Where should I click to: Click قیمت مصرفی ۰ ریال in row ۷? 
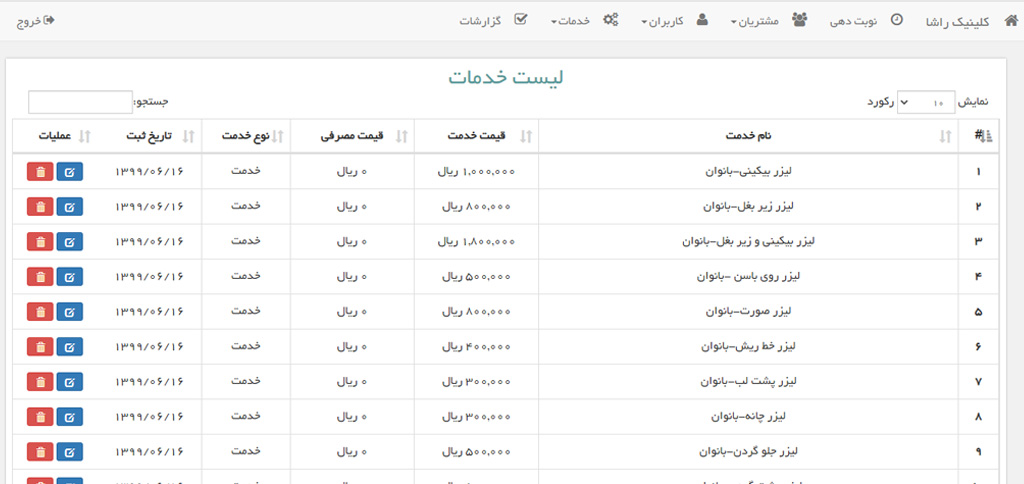352,381
